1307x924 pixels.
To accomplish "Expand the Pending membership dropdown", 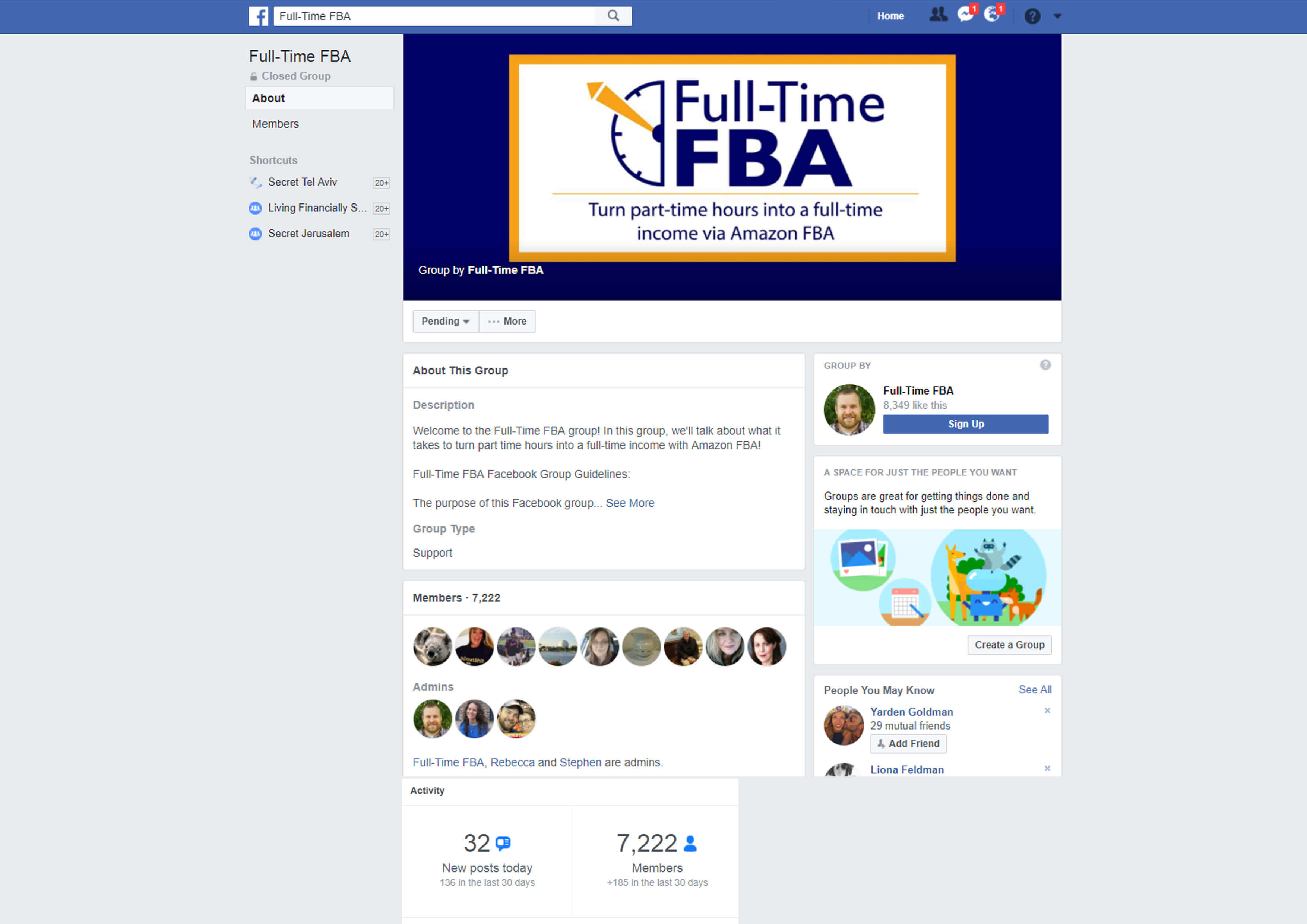I will click(x=444, y=321).
